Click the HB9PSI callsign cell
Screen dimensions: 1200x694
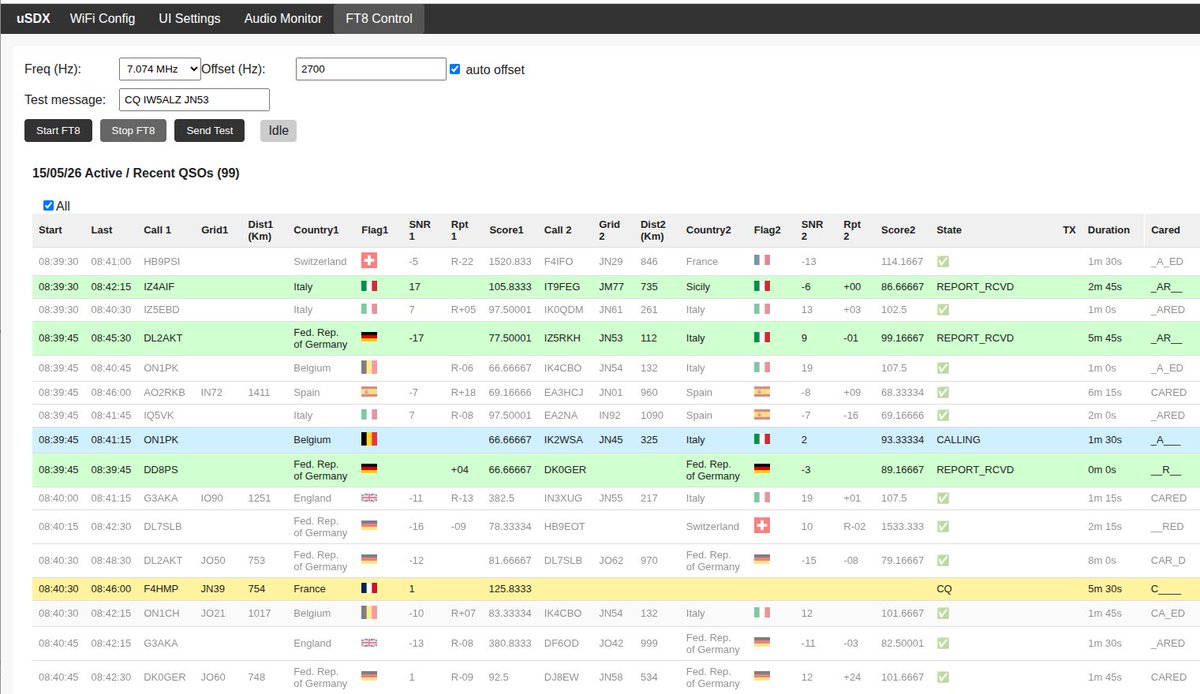(x=160, y=261)
